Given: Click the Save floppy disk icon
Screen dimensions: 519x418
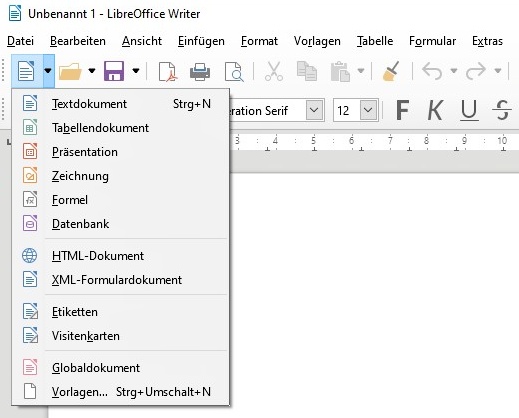Looking at the screenshot, I should pos(114,71).
